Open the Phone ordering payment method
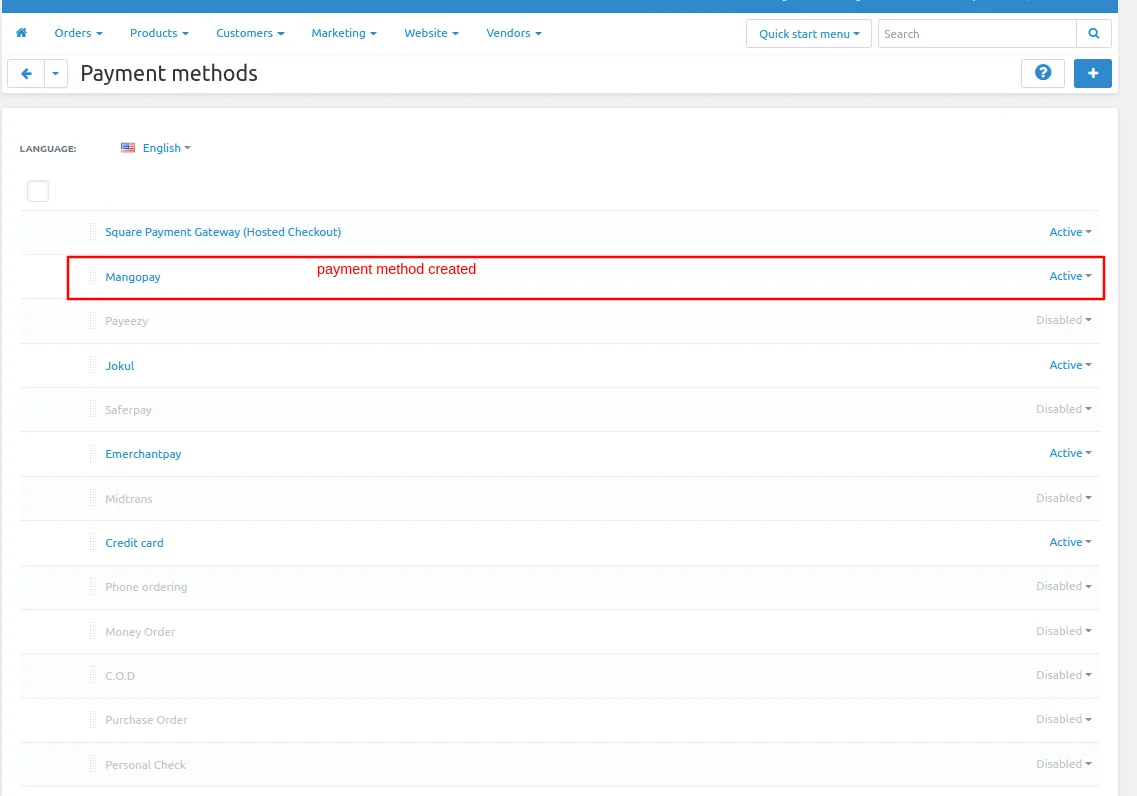Screen dimensions: 1137x796 pos(146,587)
